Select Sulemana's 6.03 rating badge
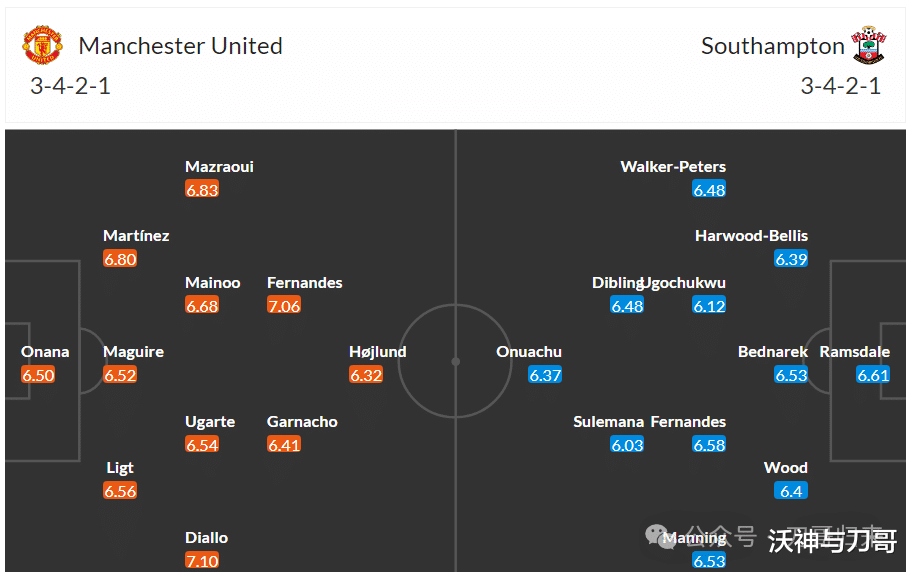The width and height of the screenshot is (912, 572). [x=627, y=445]
